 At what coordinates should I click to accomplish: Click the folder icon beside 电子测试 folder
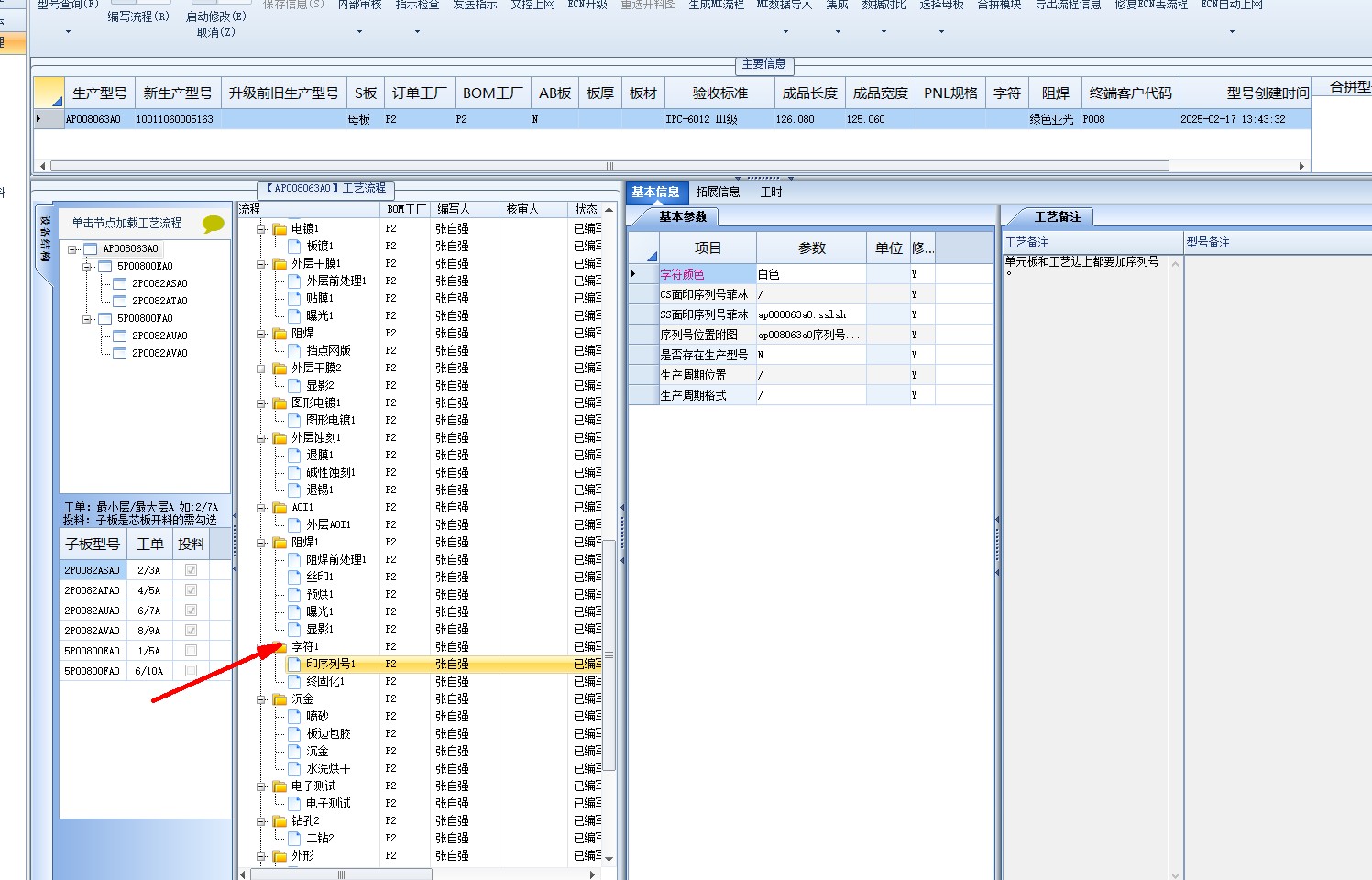[x=280, y=786]
